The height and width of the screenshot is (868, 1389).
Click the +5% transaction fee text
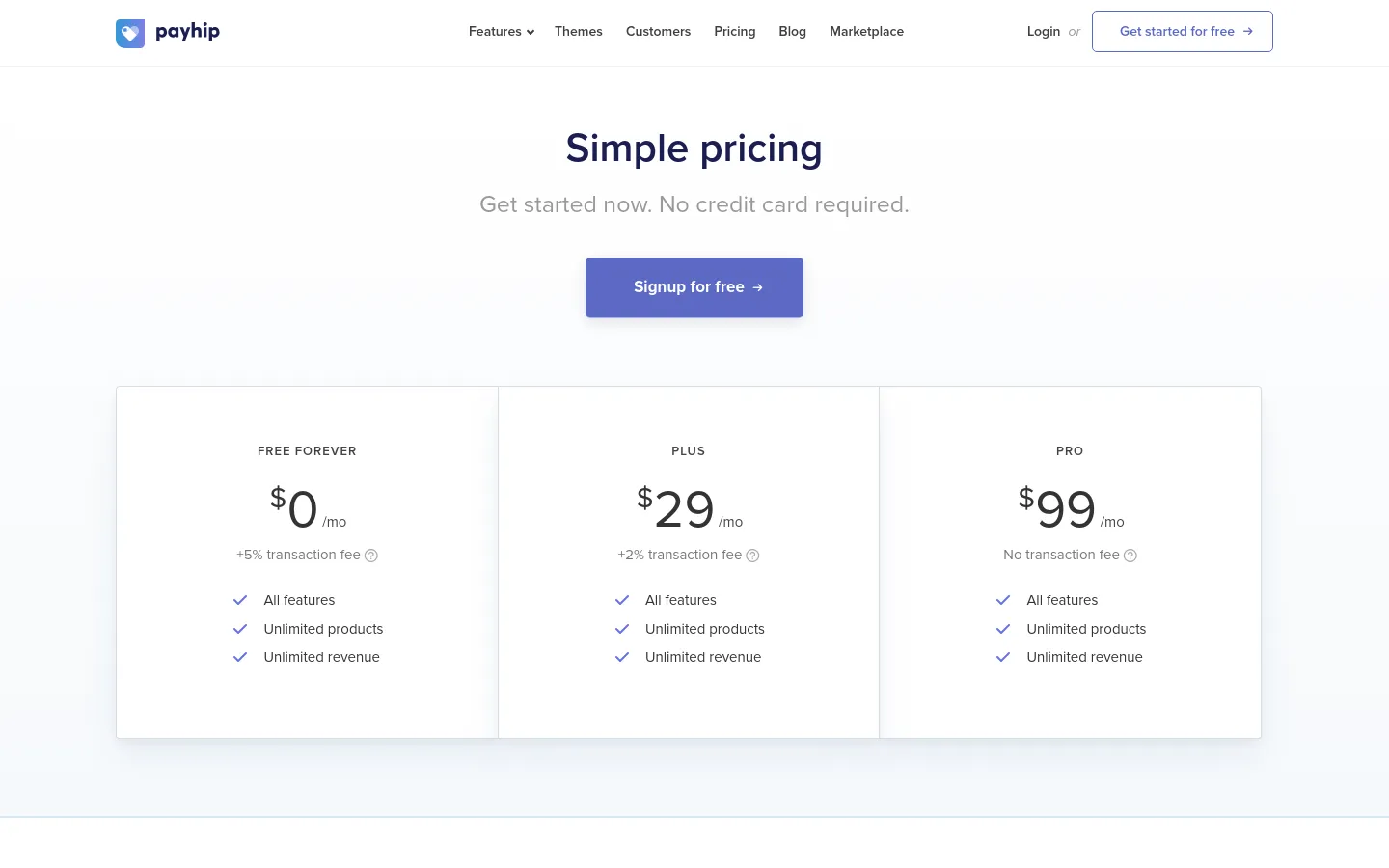coord(298,556)
